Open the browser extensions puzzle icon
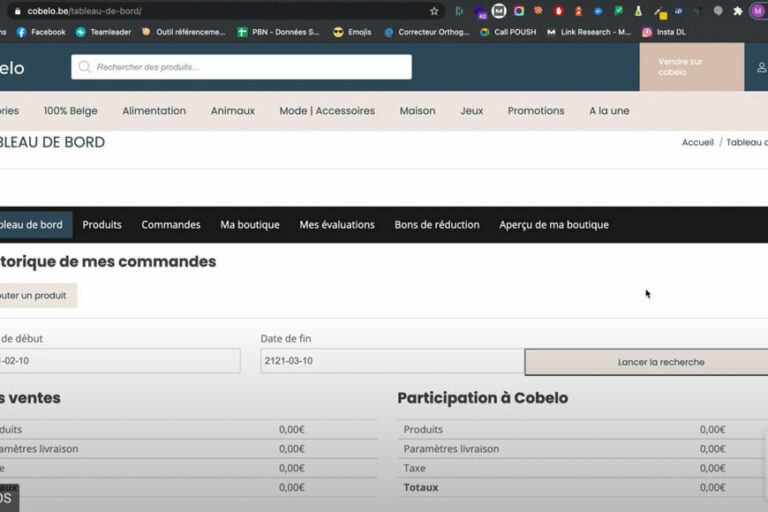 tap(738, 11)
